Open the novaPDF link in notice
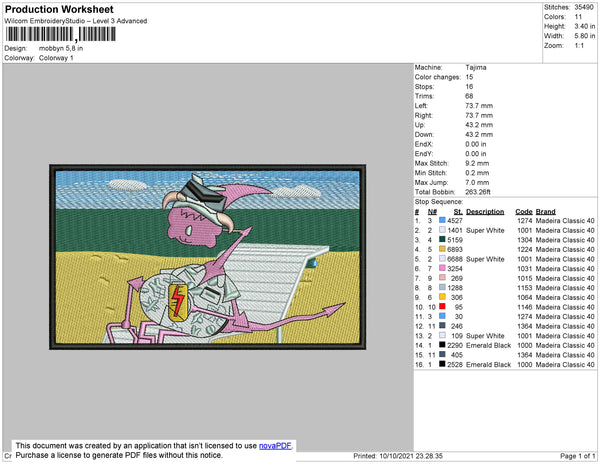The height and width of the screenshot is (464, 600). coord(276,446)
